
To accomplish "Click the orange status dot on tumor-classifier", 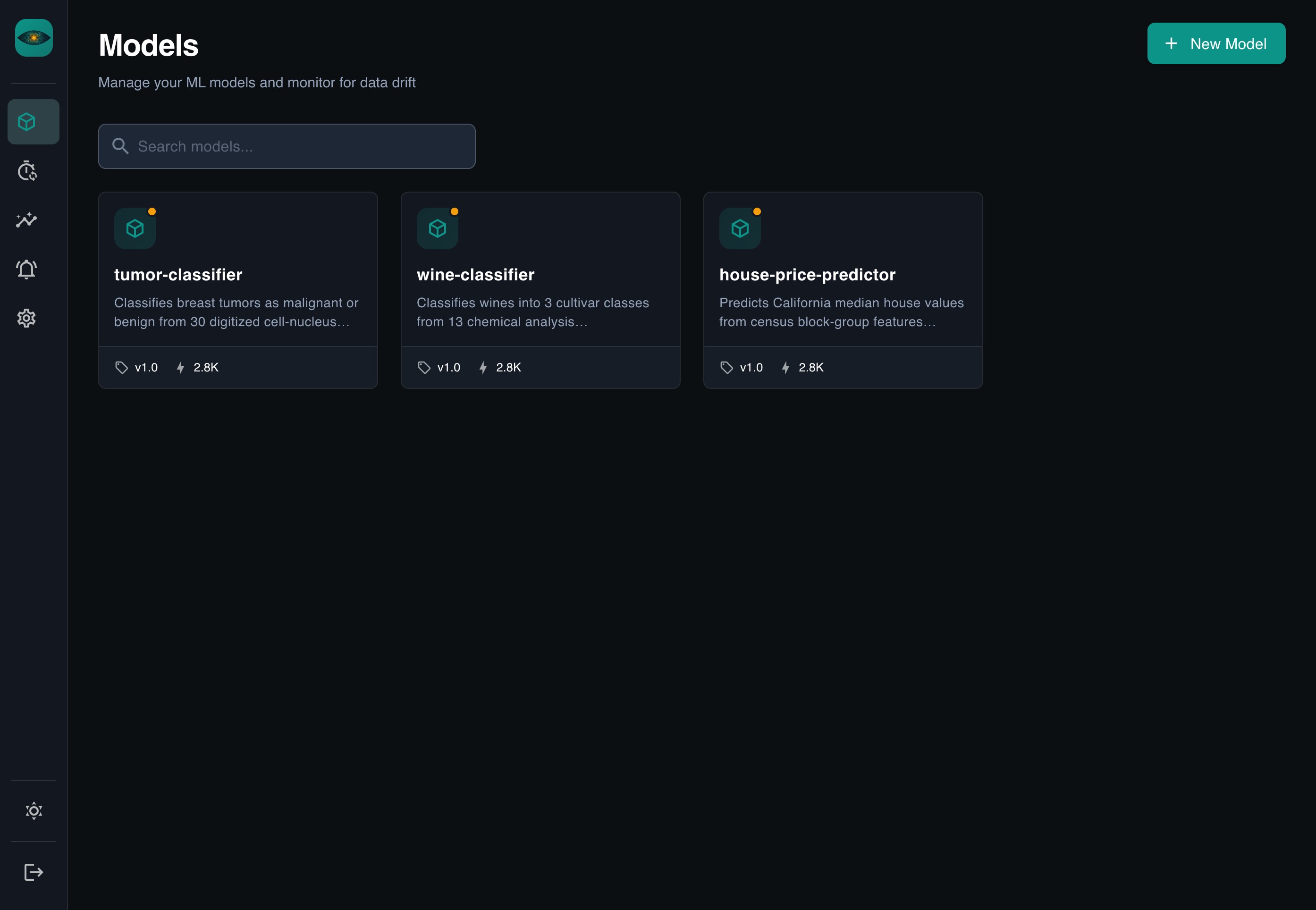I will (152, 211).
